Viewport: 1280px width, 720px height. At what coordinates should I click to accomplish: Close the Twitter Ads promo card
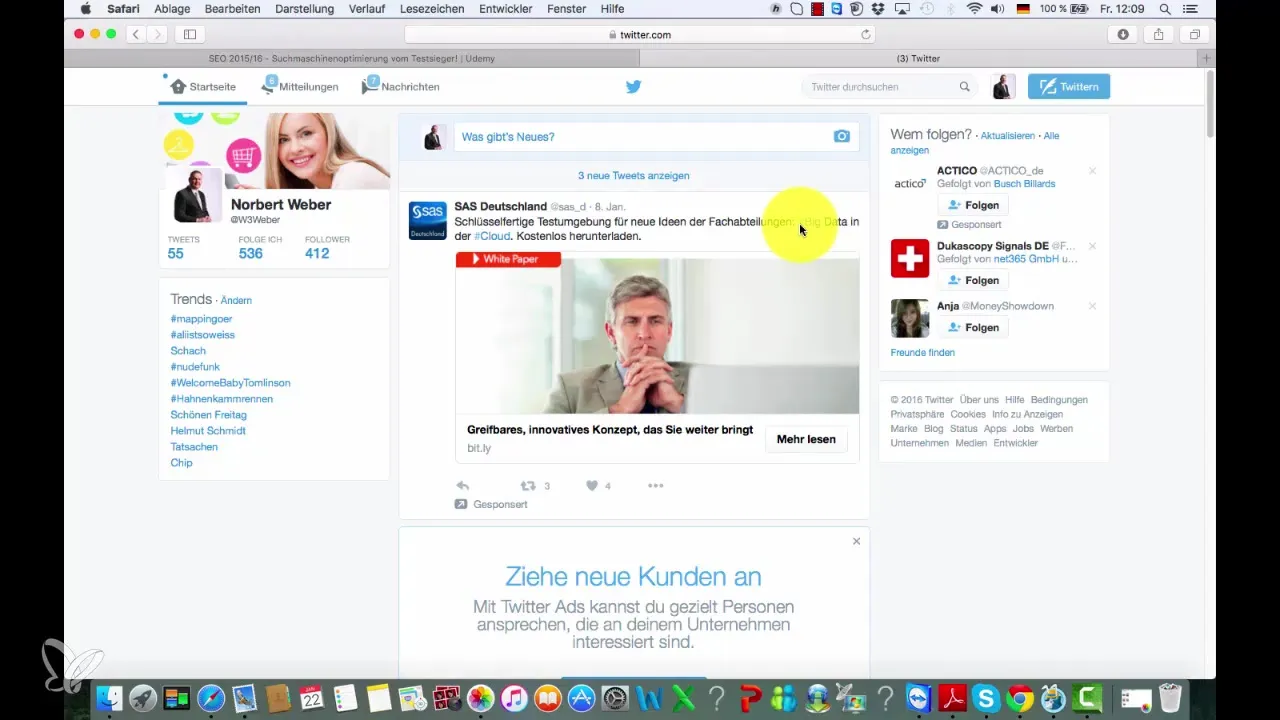click(x=856, y=541)
